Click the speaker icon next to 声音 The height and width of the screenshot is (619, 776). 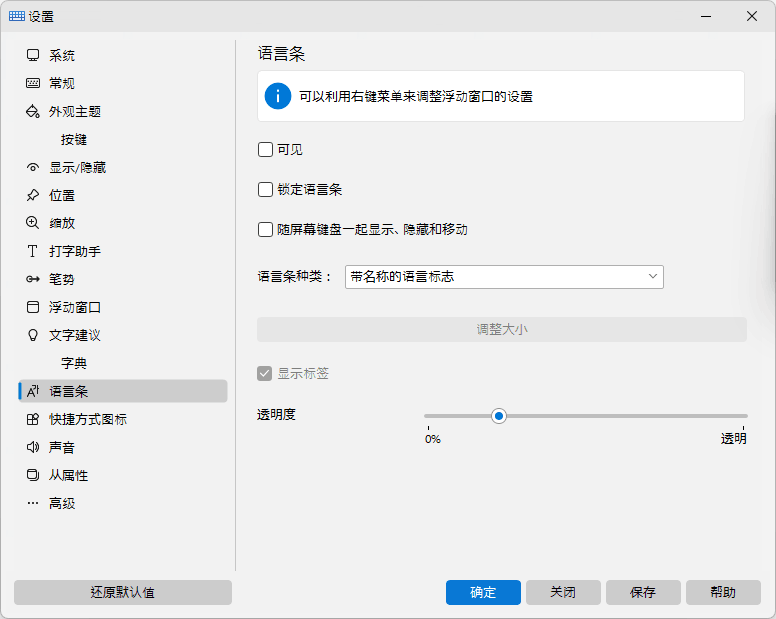tap(33, 447)
